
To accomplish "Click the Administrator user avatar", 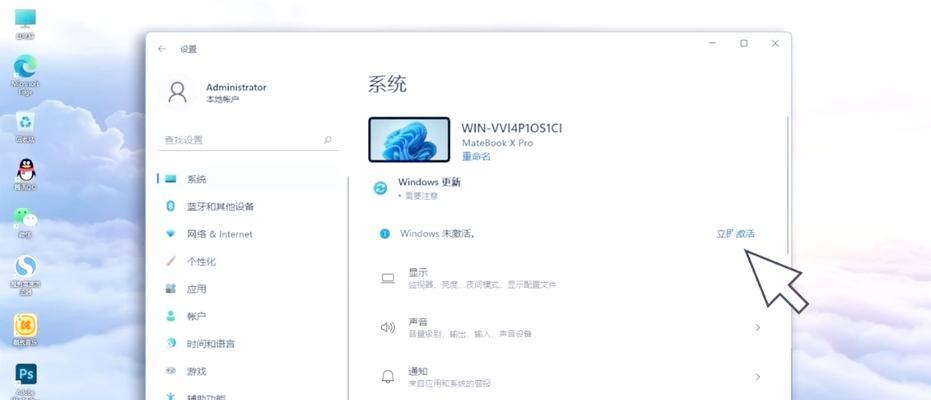I will click(177, 92).
